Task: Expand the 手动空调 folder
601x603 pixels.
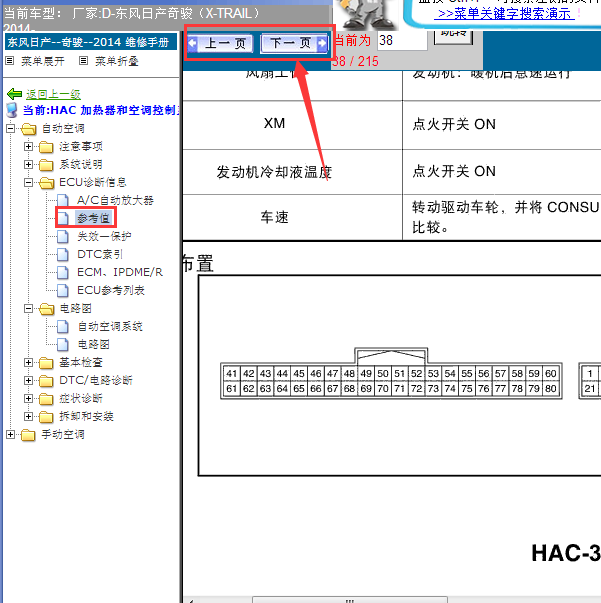Action: [x=10, y=434]
